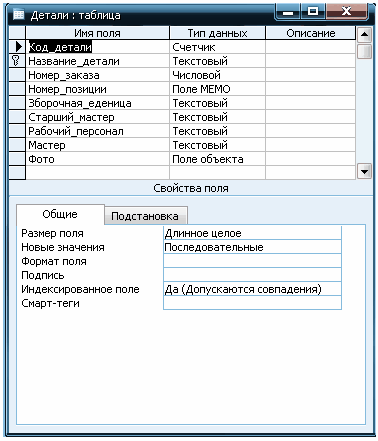Click the current row arrow beside Код_детали
The height and width of the screenshot is (441, 378).
[18, 47]
